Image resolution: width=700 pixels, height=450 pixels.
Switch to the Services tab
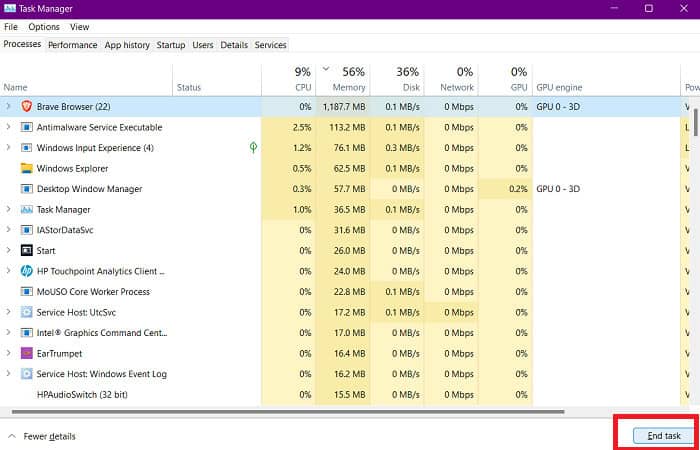coord(271,45)
